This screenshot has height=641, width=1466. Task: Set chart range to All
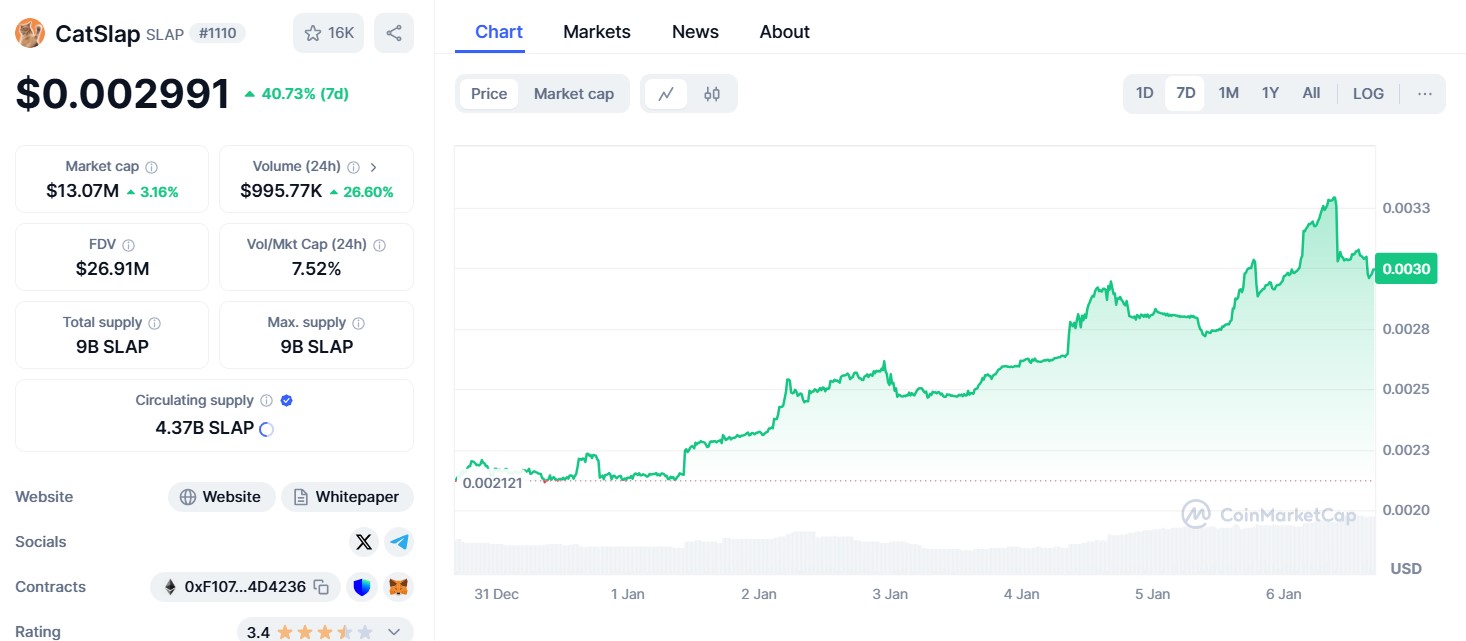click(1311, 93)
